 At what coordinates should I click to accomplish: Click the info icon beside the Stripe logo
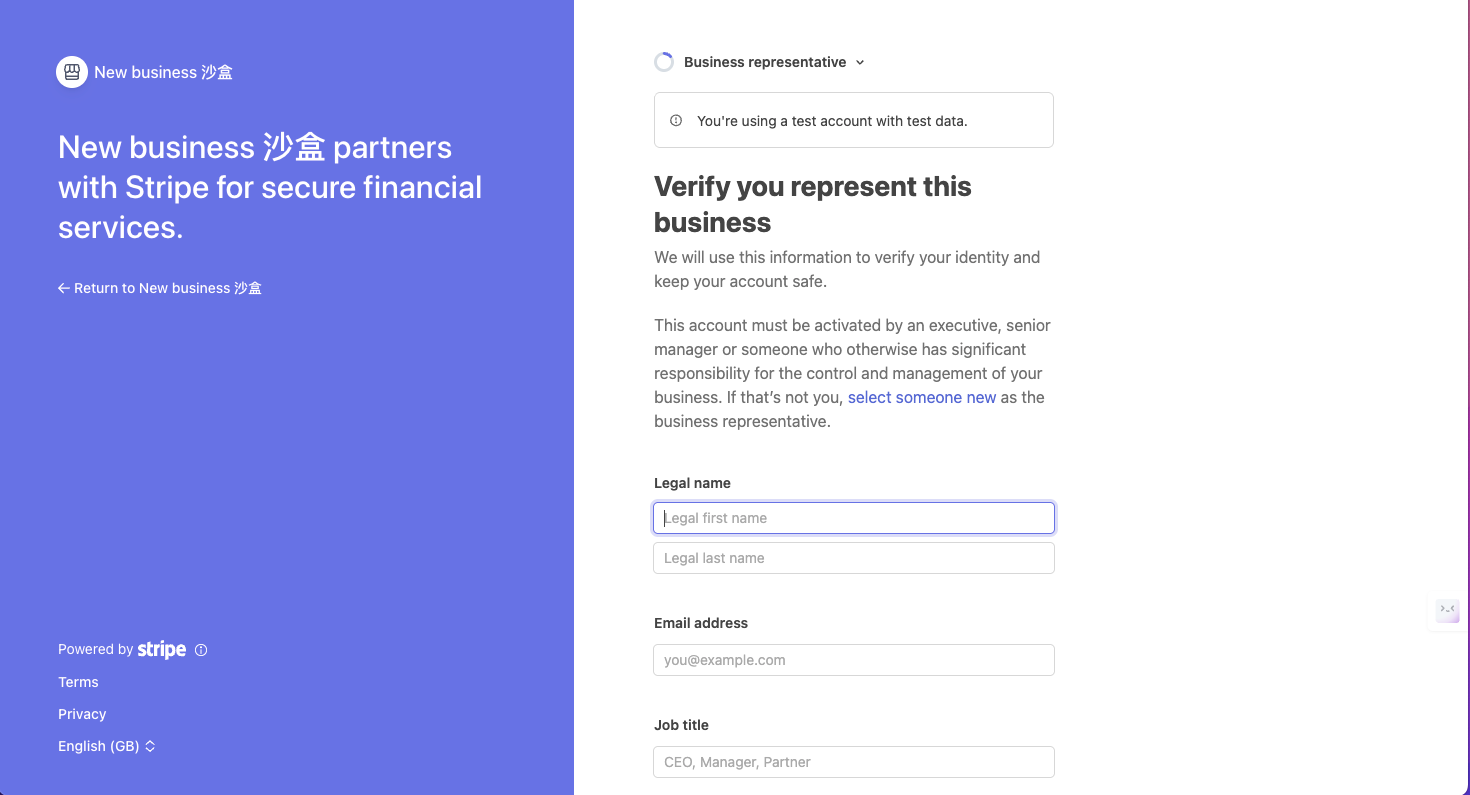(x=201, y=650)
